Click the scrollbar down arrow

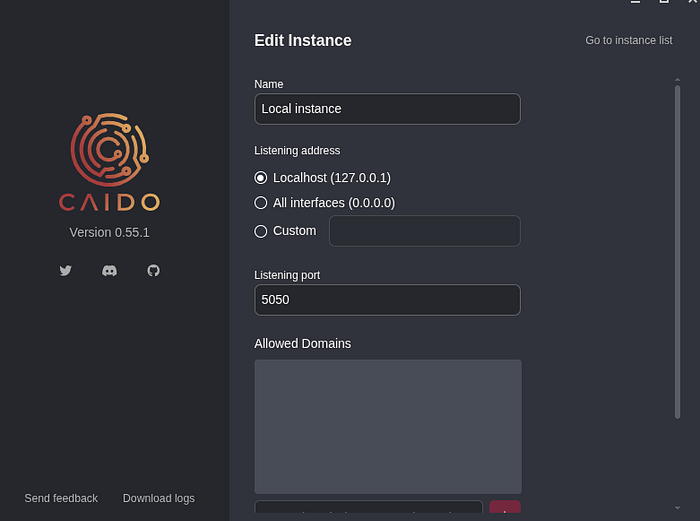(677, 508)
